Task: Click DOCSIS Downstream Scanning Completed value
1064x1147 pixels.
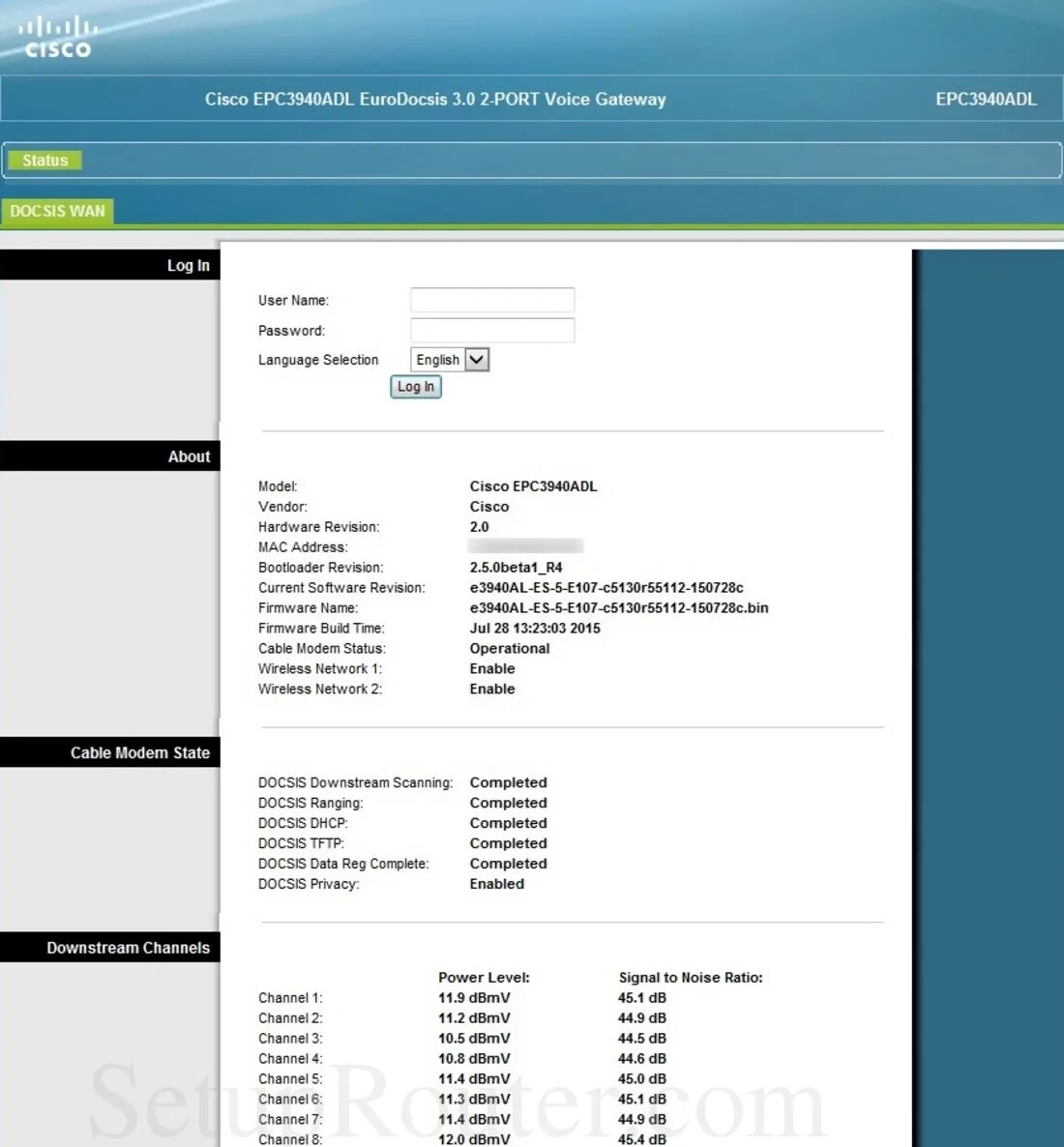Action: (x=508, y=782)
